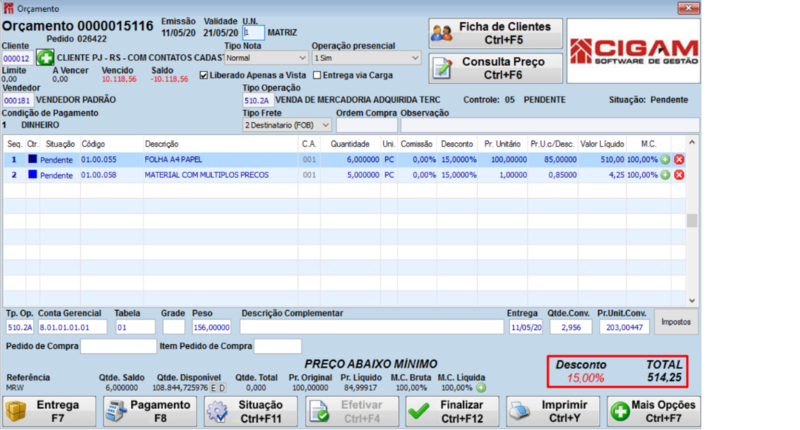The width and height of the screenshot is (800, 430).
Task: Click the Conta Gerencial field
Action: click(x=72, y=327)
